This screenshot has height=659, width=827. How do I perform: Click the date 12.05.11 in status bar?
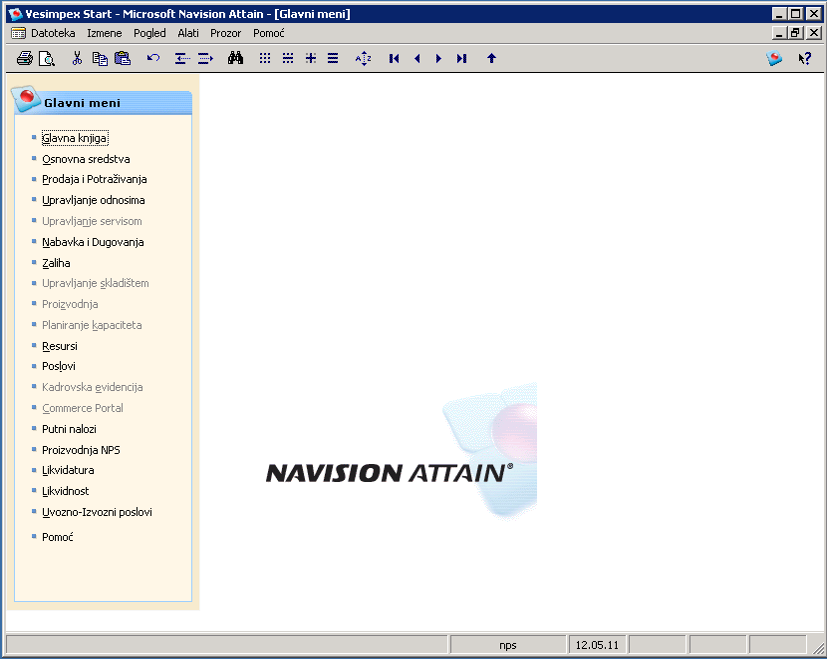pyautogui.click(x=597, y=645)
